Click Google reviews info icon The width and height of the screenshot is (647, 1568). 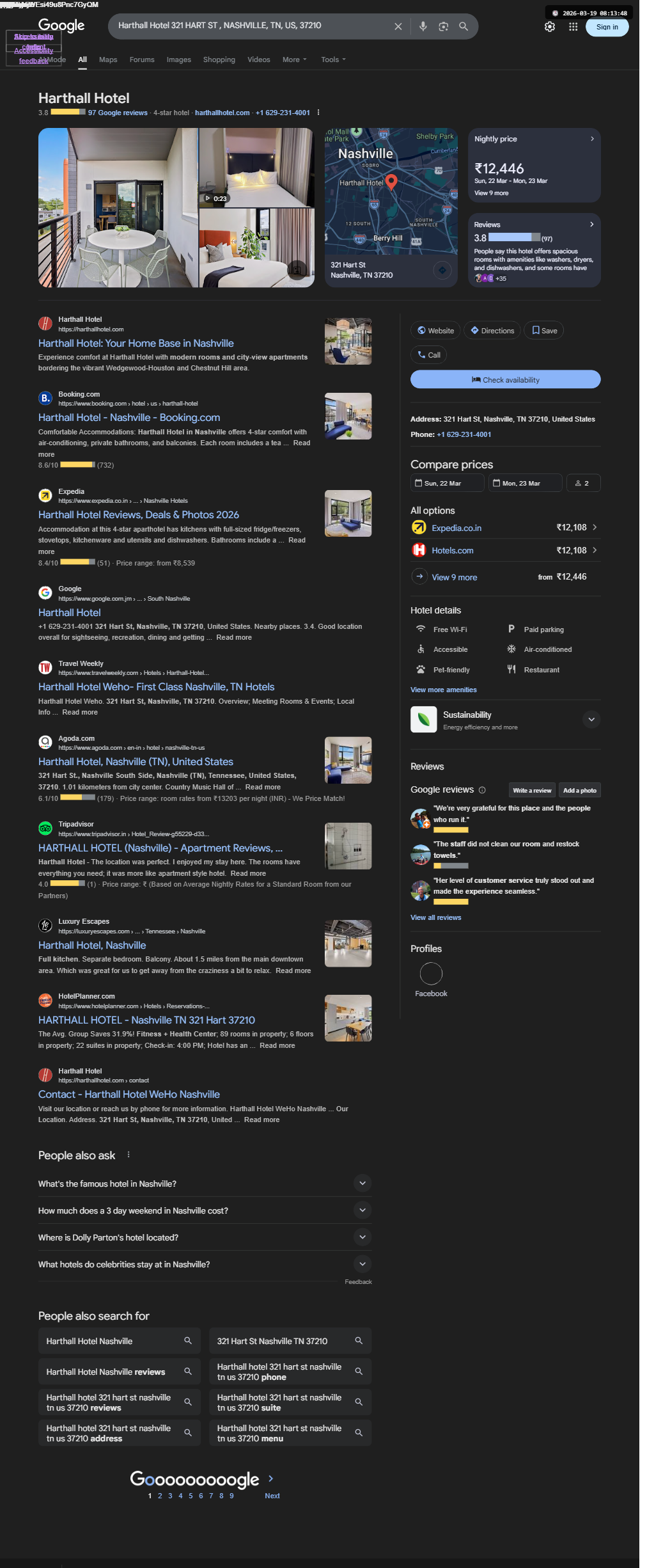pyautogui.click(x=482, y=790)
